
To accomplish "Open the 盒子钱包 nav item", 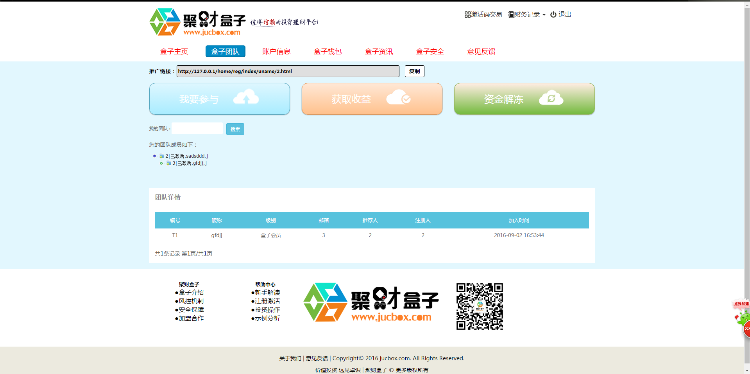I will coord(328,52).
